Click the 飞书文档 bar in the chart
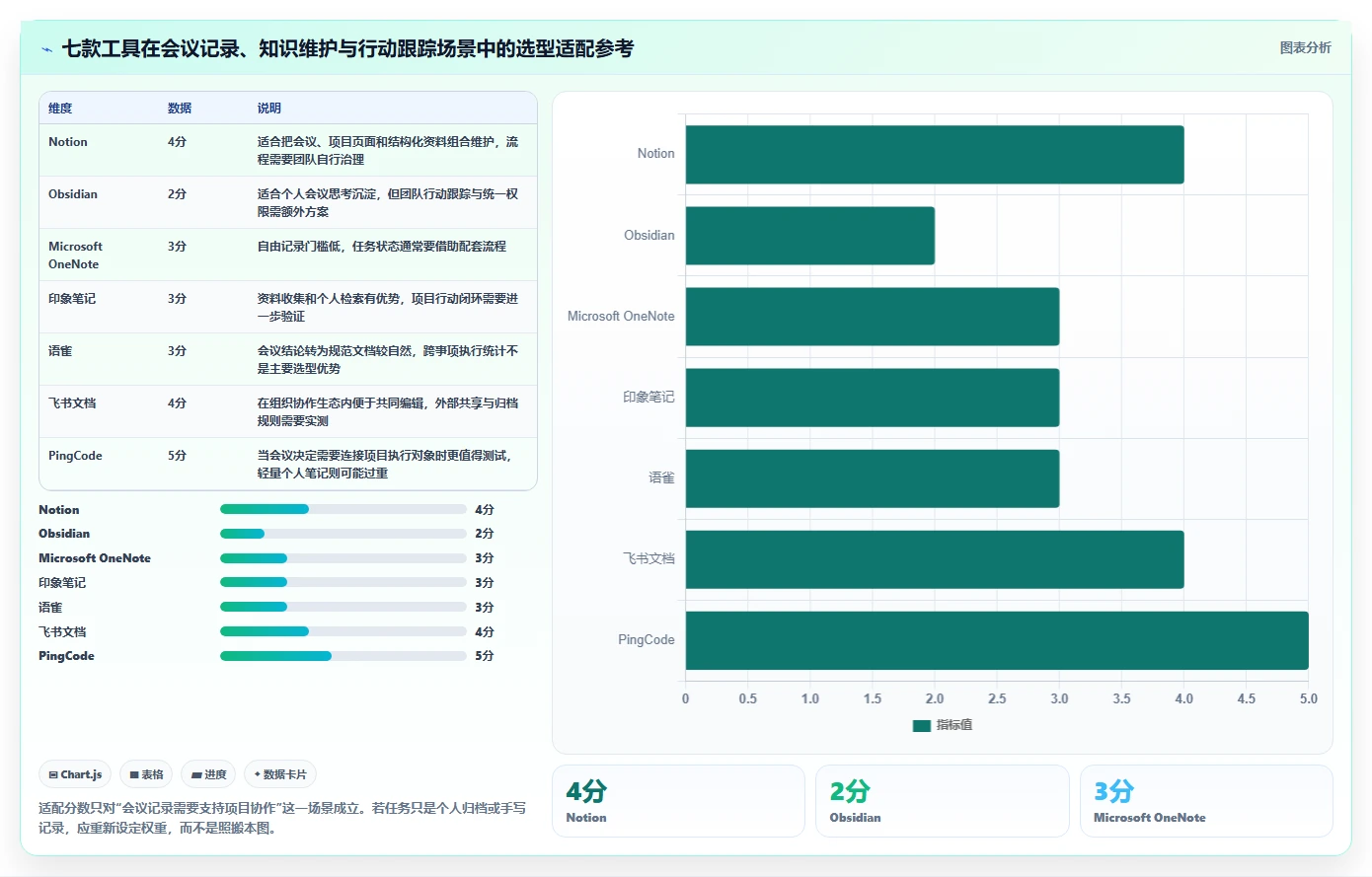 click(935, 559)
